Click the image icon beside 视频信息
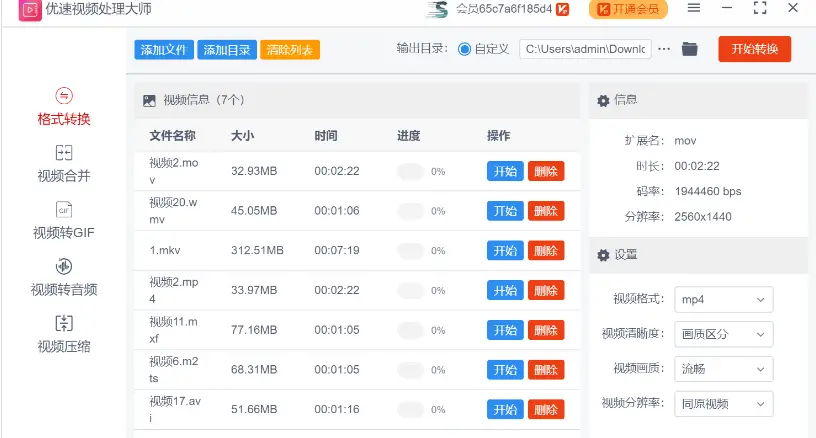Viewport: 816px width, 438px height. point(149,100)
